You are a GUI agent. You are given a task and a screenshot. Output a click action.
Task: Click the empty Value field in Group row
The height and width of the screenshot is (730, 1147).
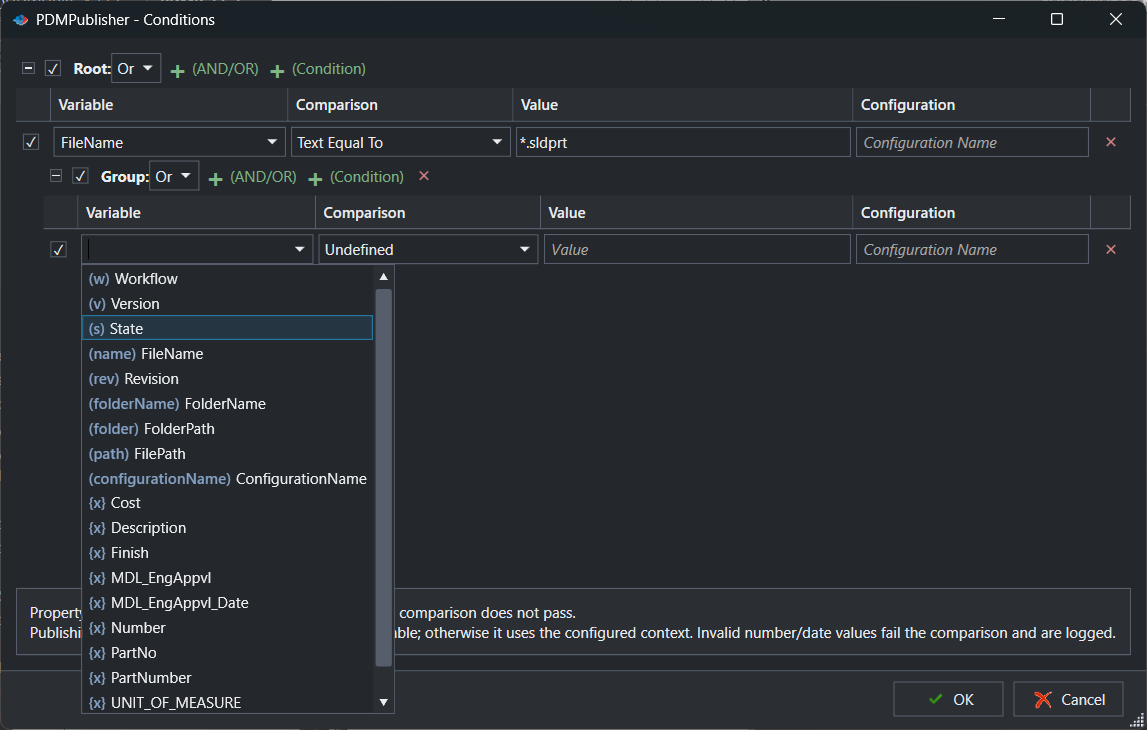point(697,249)
